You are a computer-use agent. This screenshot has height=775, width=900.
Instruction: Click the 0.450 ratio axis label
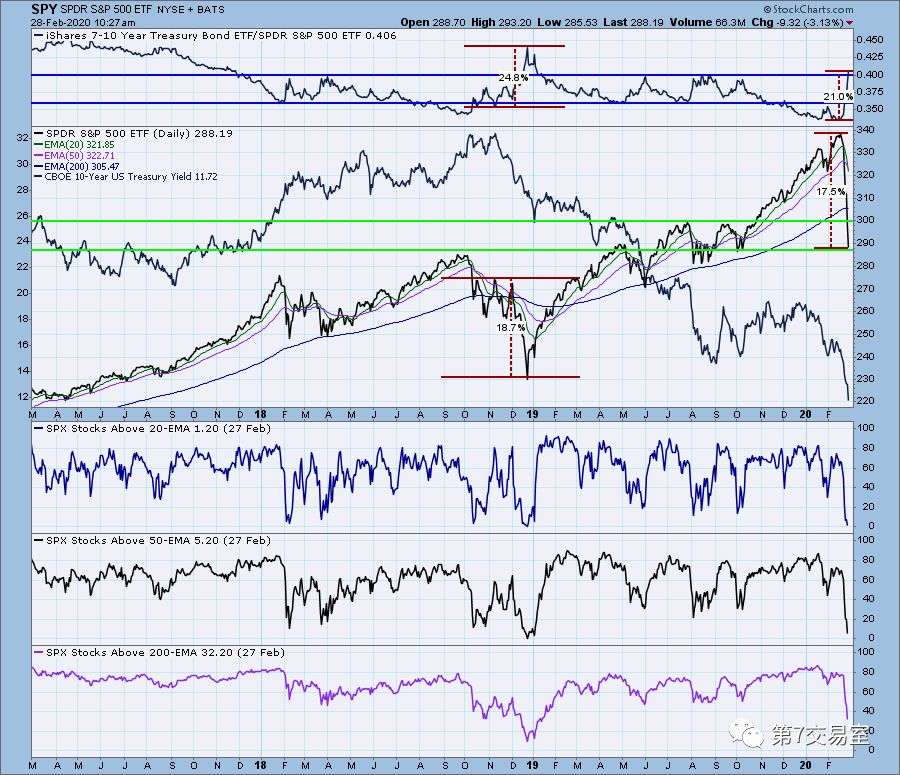pos(870,40)
